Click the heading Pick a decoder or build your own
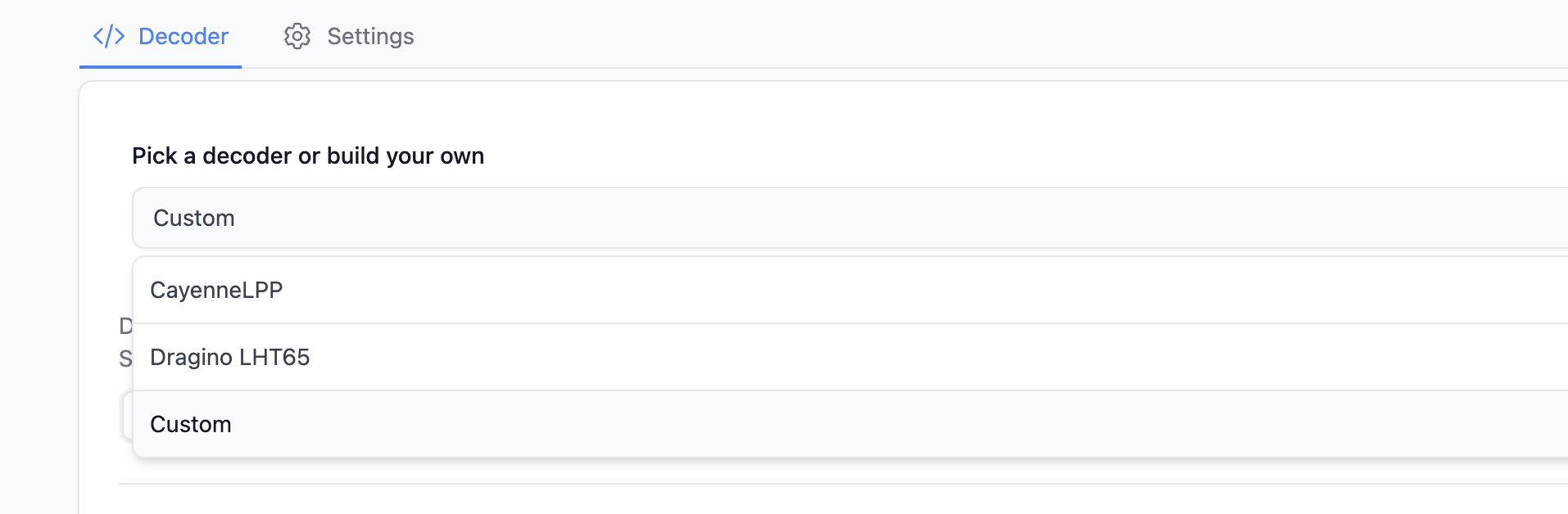This screenshot has height=514, width=1568. [308, 156]
